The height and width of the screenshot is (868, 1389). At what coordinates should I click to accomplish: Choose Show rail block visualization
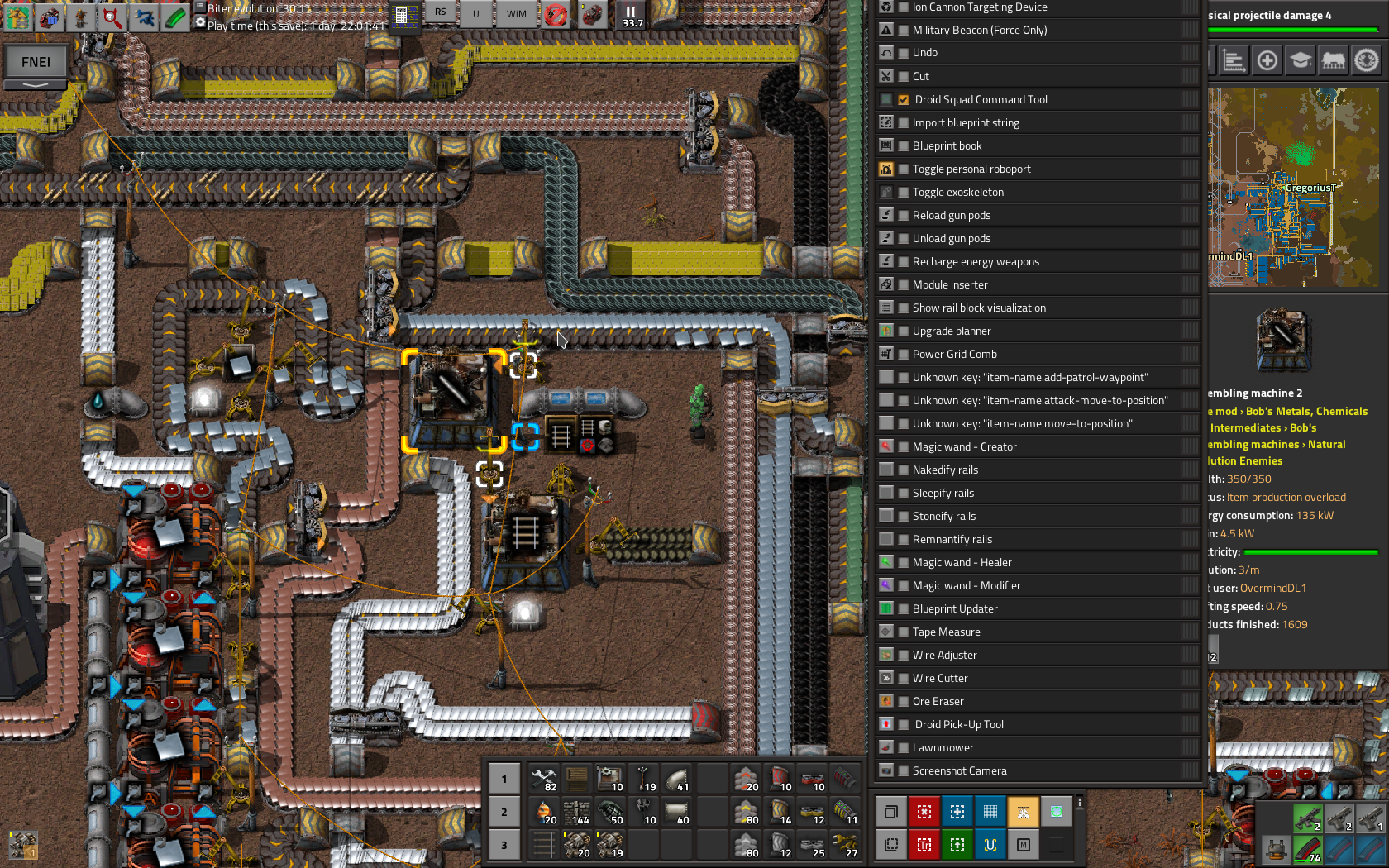click(x=1038, y=308)
